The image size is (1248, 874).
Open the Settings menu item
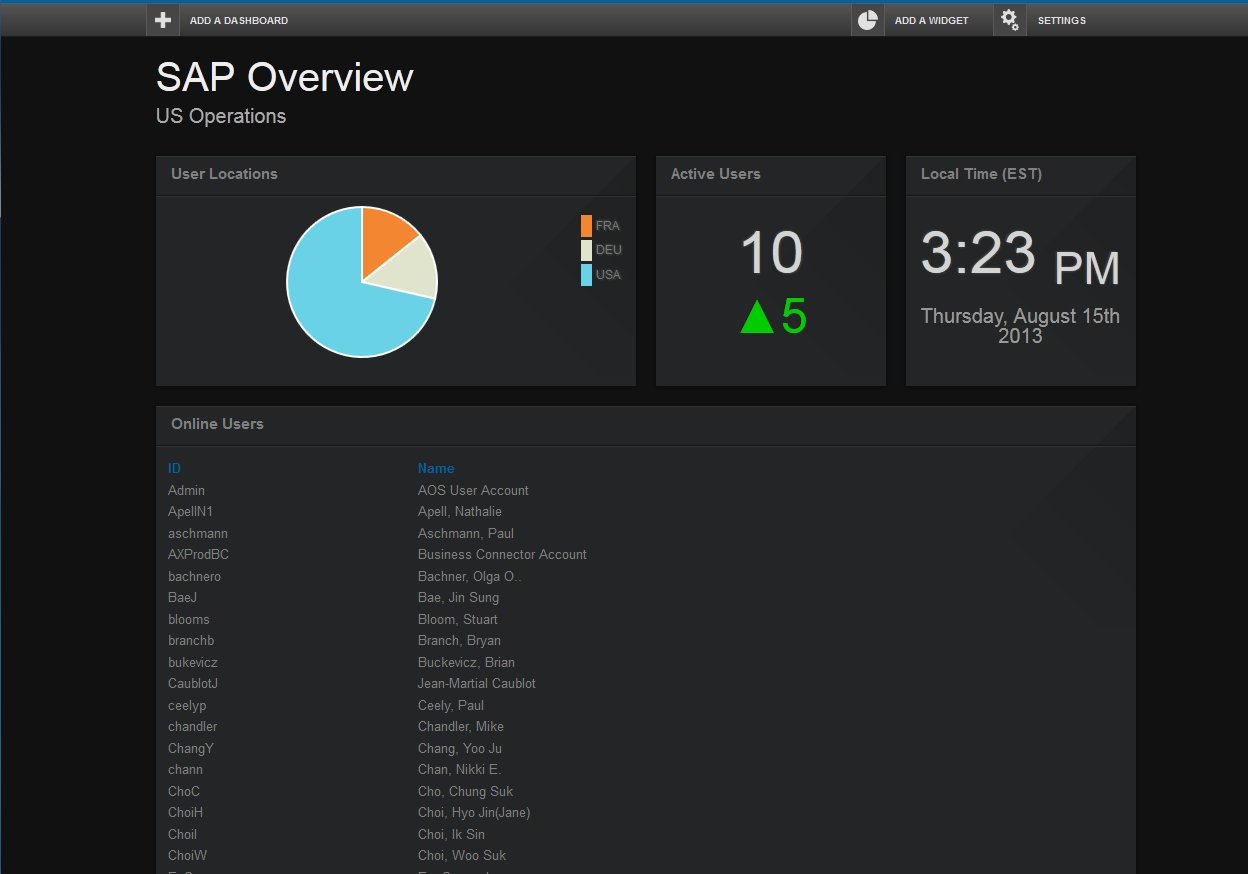1061,20
